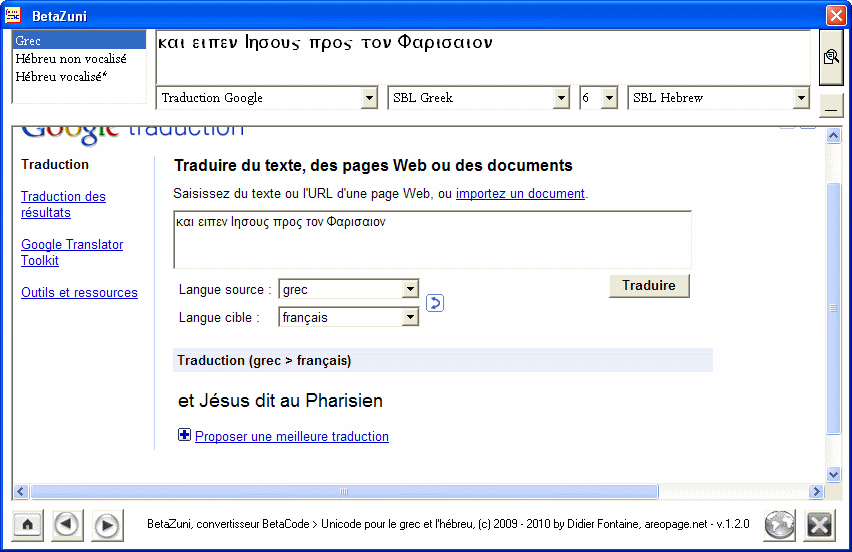Screen dimensions: 852x552
Task: Click the Traduire button
Action: 649,285
